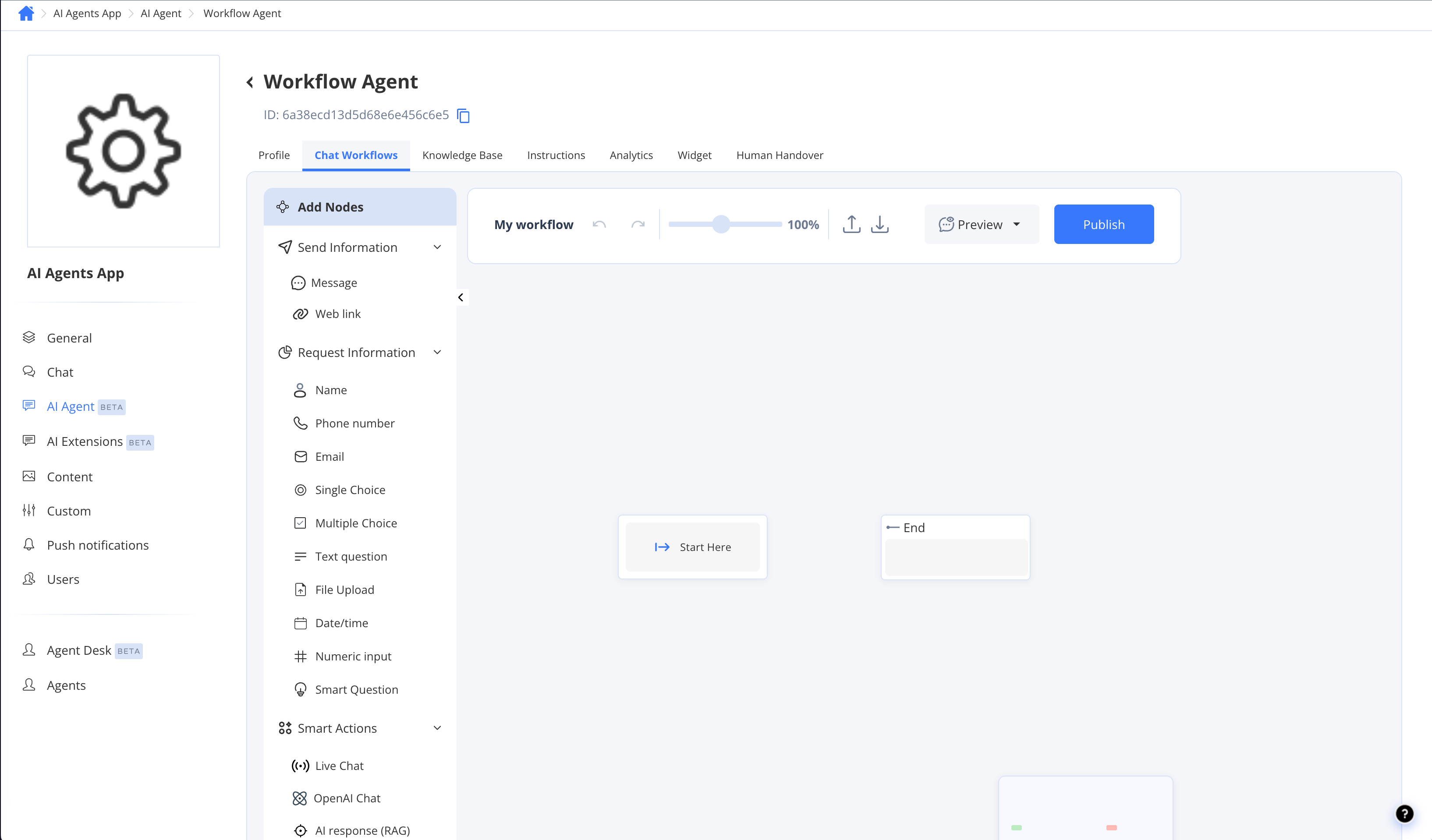
Task: Open the Instructions tab
Action: (x=556, y=155)
